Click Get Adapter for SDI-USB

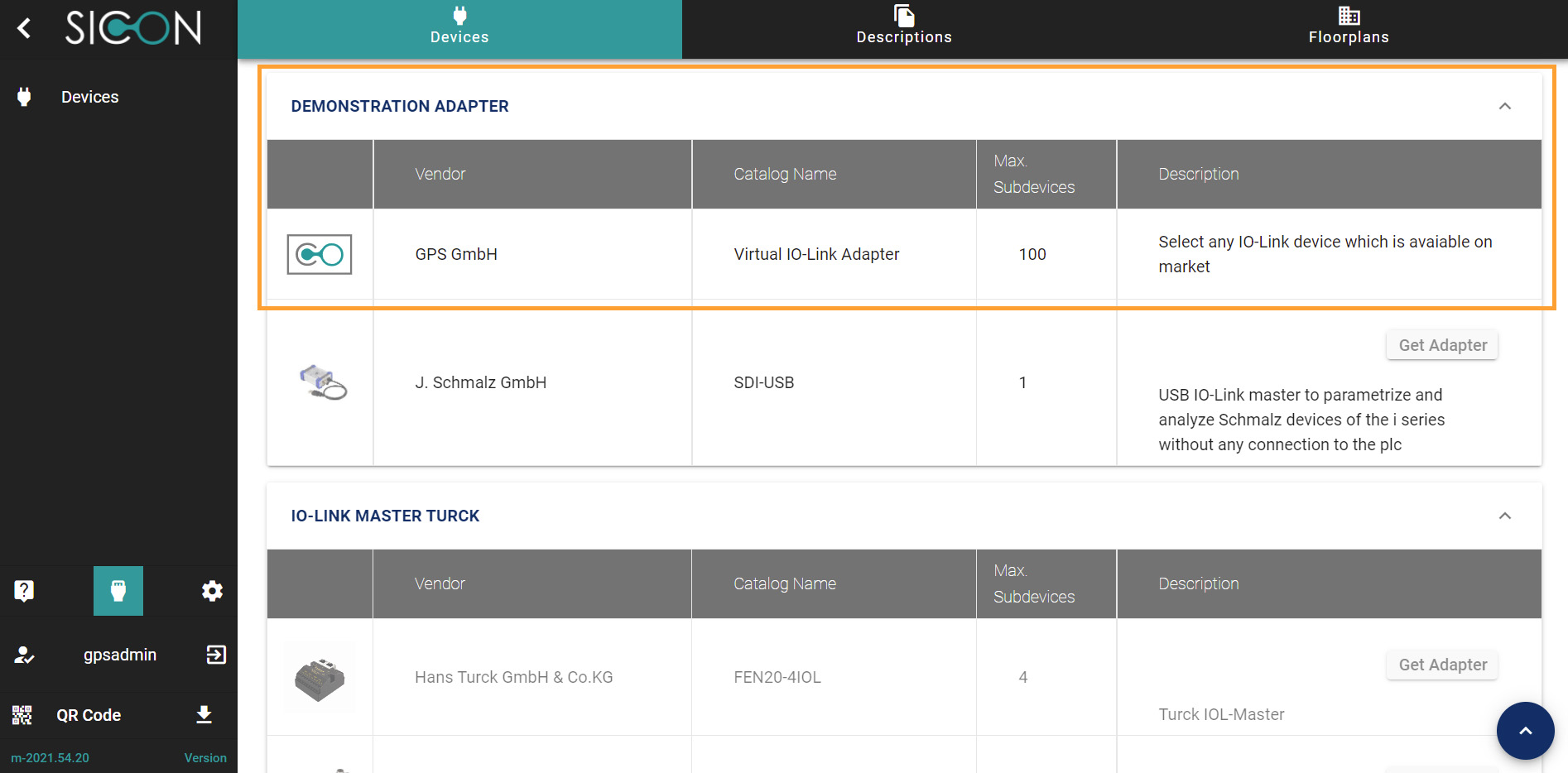[1441, 346]
